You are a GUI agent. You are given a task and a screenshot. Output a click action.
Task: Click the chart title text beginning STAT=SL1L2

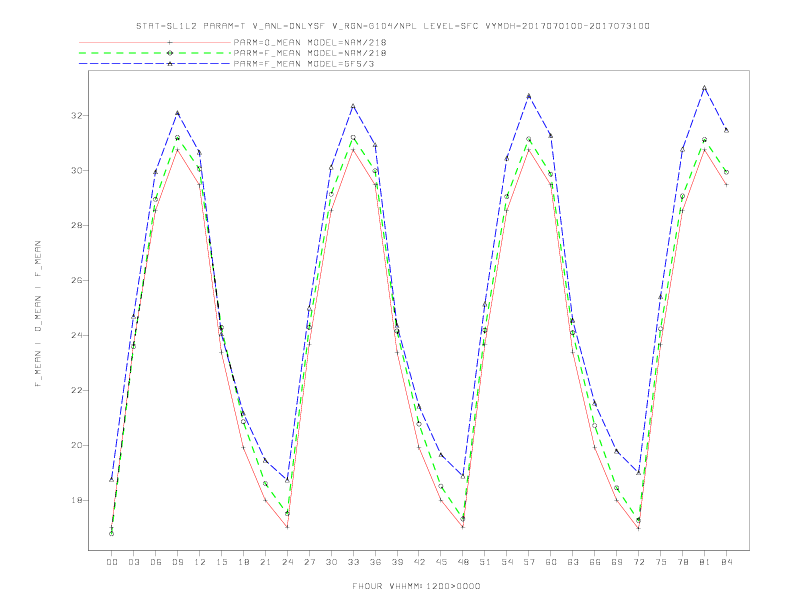coord(393,26)
